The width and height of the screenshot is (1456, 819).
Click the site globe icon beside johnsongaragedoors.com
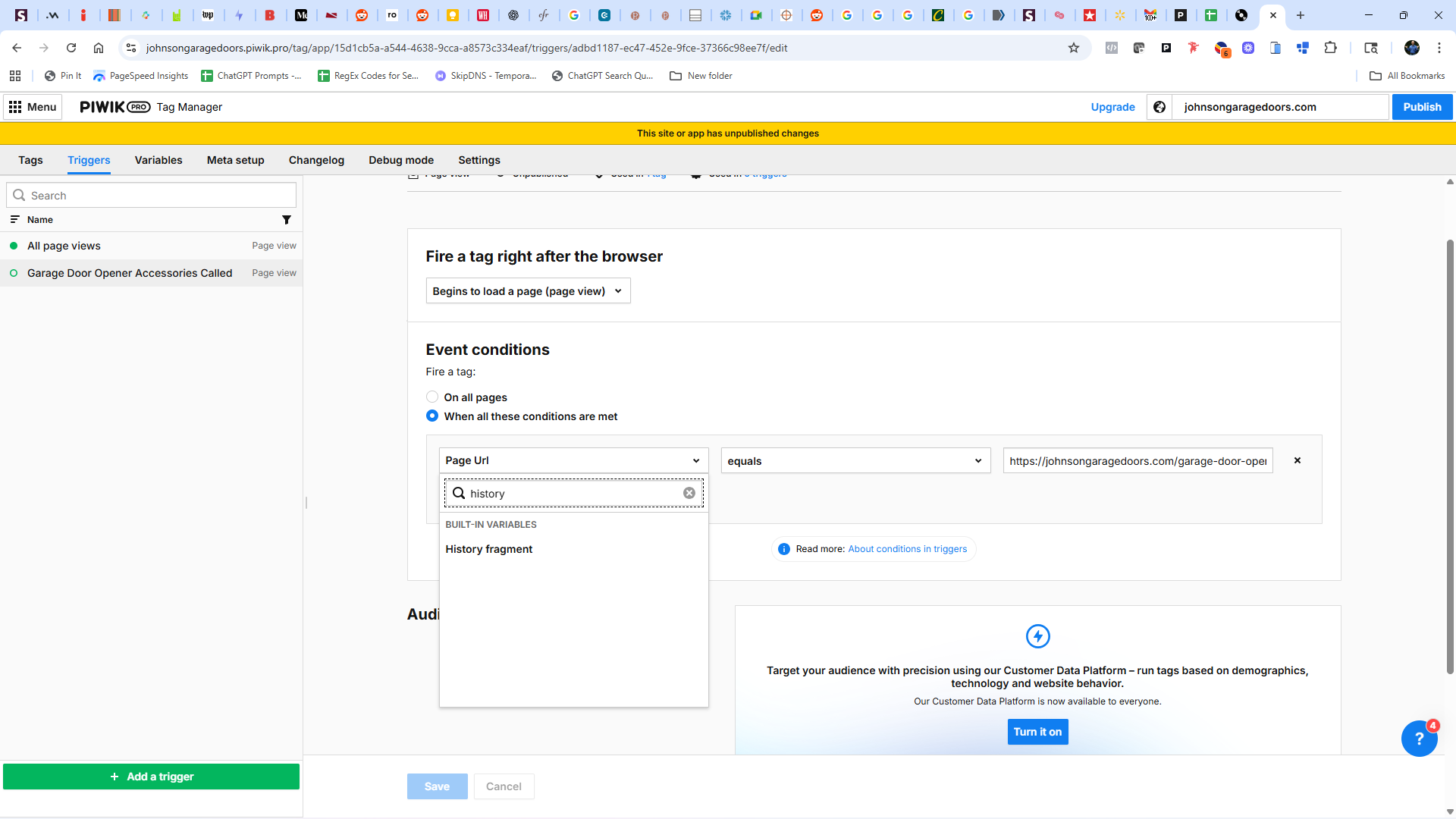(1159, 107)
